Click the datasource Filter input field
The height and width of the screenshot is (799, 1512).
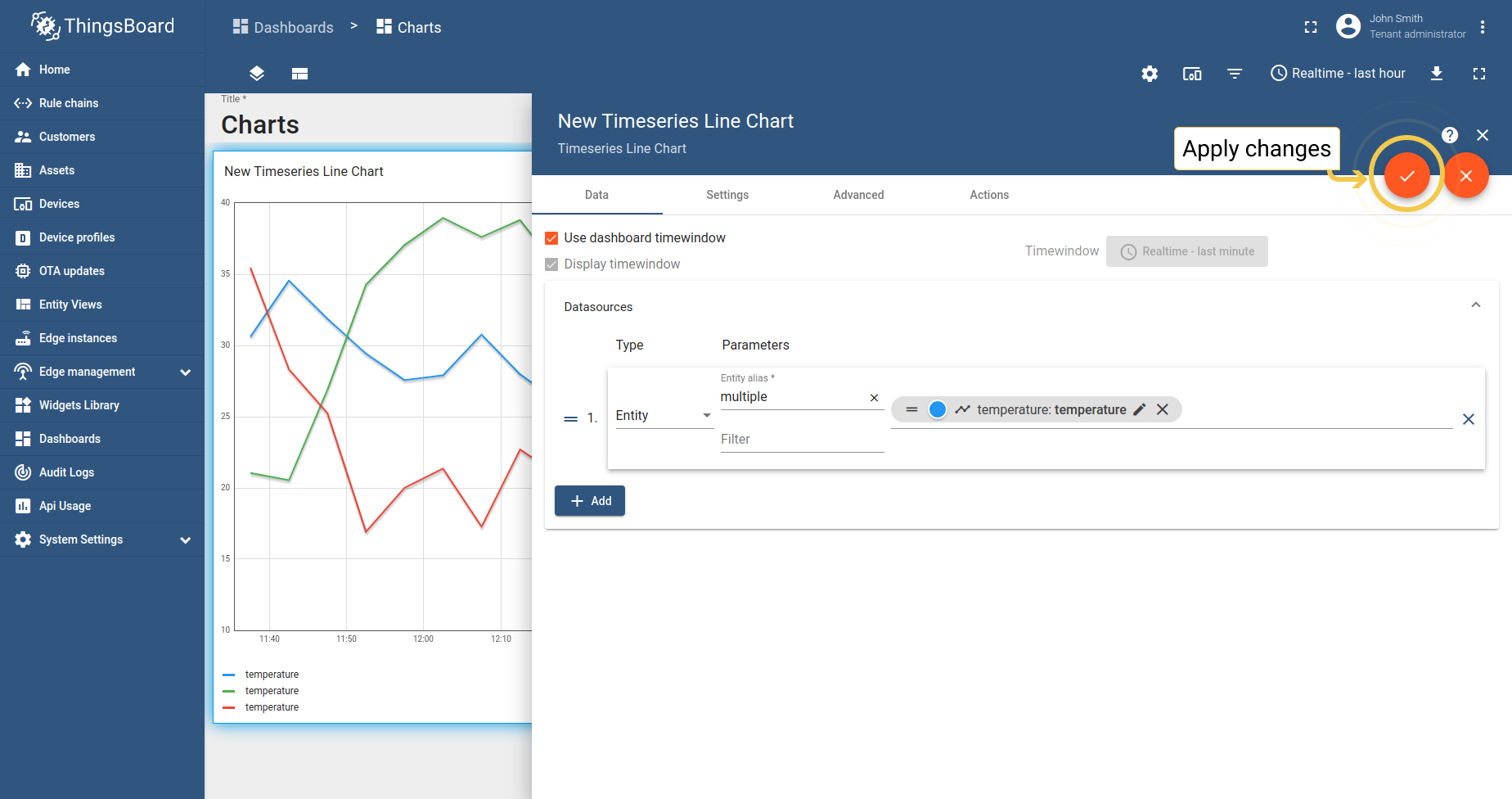point(802,440)
